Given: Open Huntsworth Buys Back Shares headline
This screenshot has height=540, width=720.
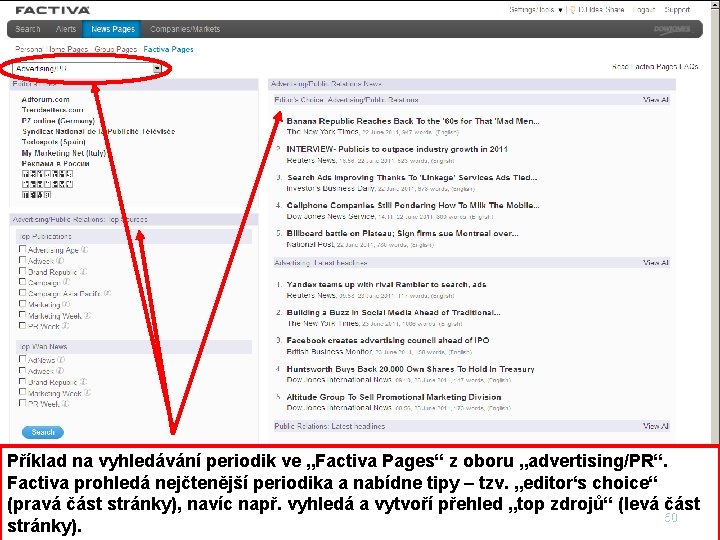Looking at the screenshot, I should pos(411,369).
